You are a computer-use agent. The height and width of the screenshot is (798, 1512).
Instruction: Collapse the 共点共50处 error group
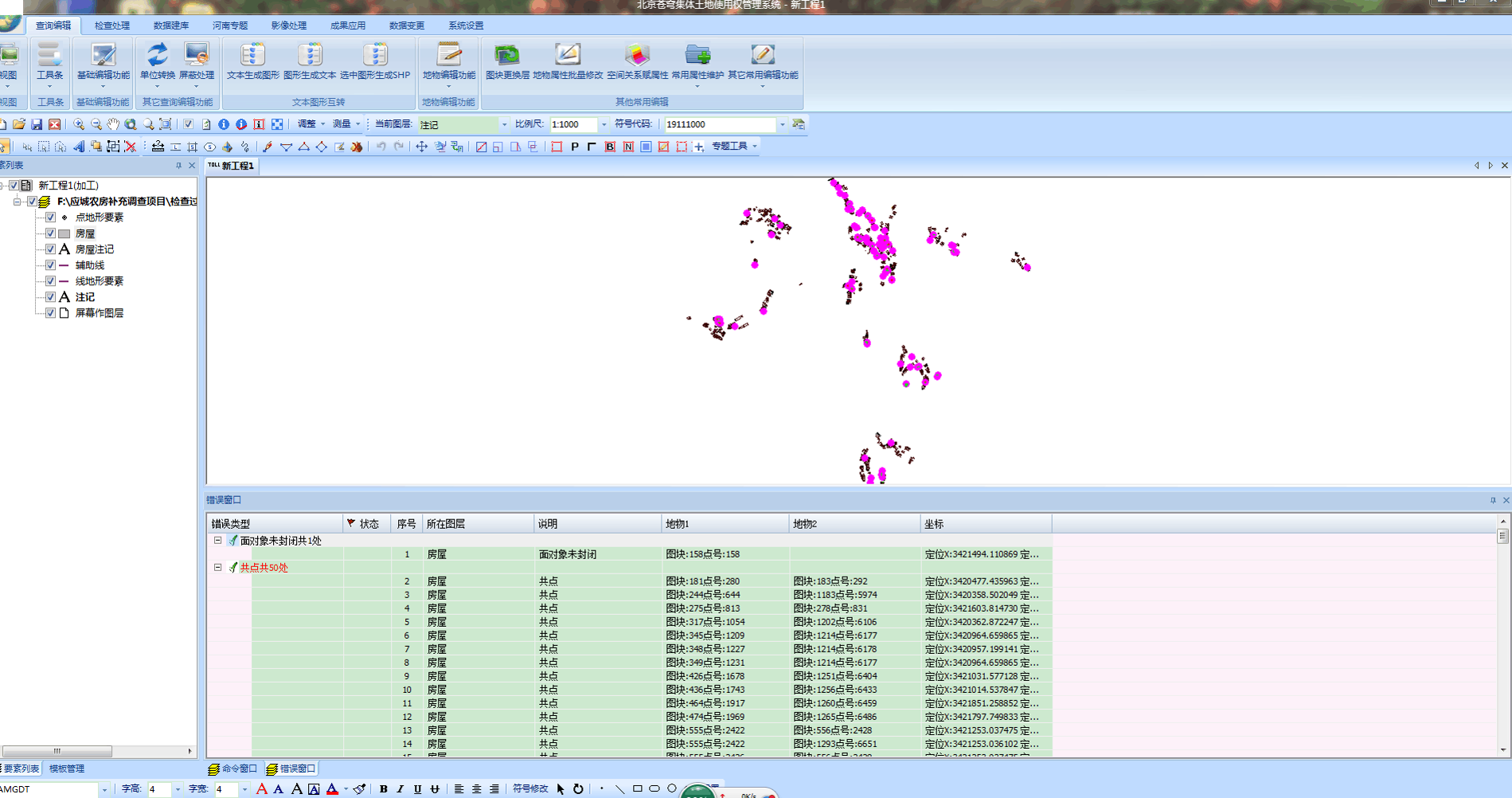(217, 568)
